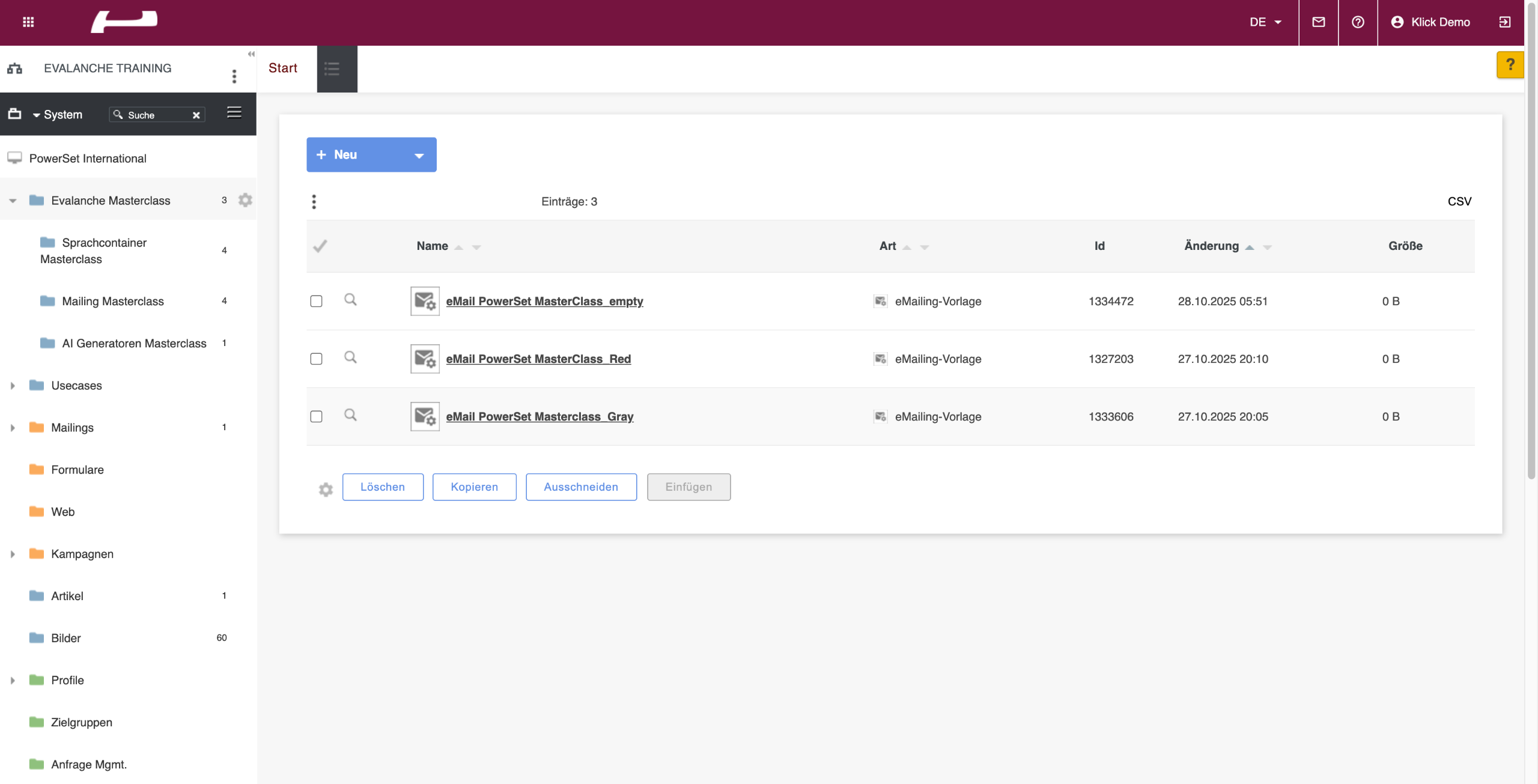This screenshot has width=1538, height=784.
Task: Check the box for eMail PowerSet MasterClass_empty
Action: (x=316, y=301)
